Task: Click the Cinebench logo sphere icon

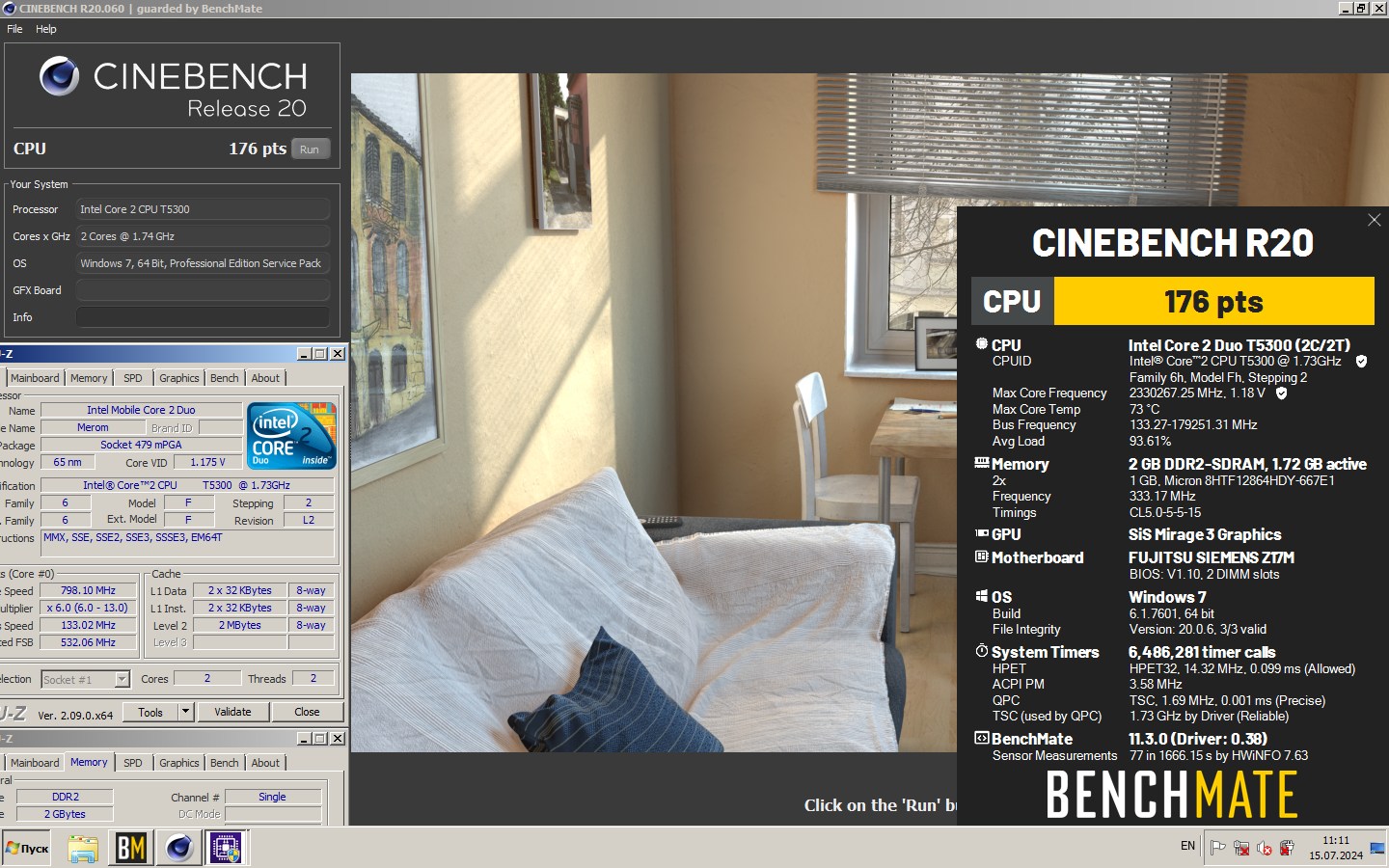Action: pyautogui.click(x=59, y=75)
